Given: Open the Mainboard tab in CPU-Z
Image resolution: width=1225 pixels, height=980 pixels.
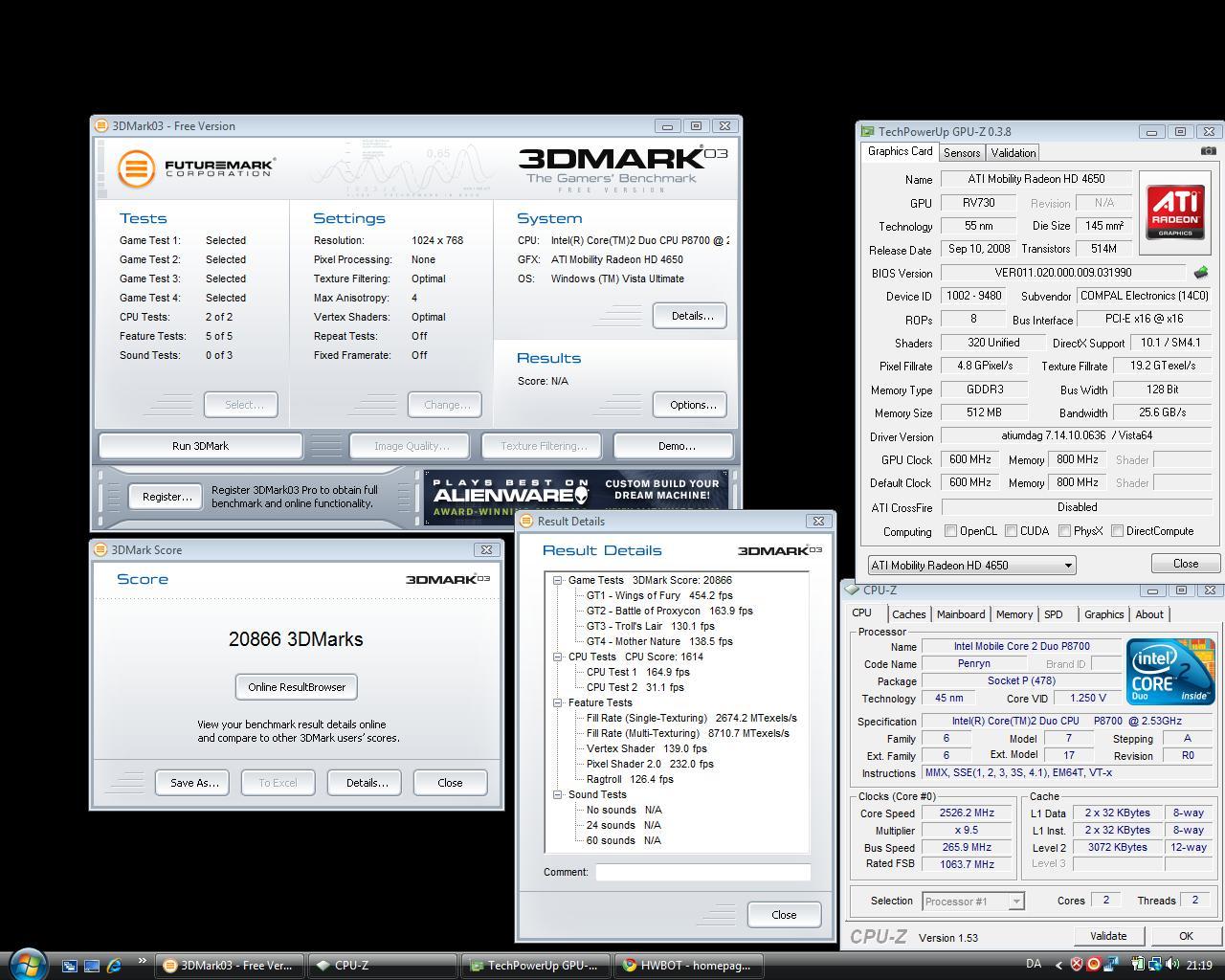Looking at the screenshot, I should [x=961, y=614].
